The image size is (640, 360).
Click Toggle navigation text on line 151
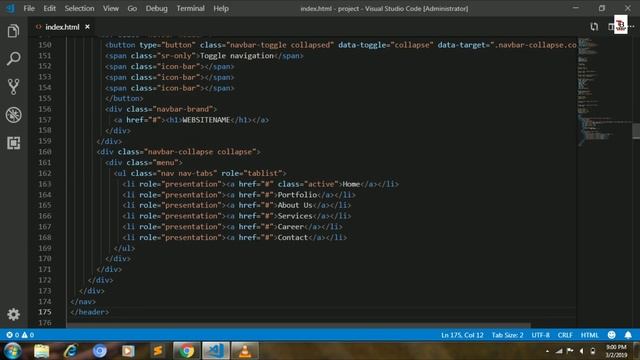tap(237, 56)
